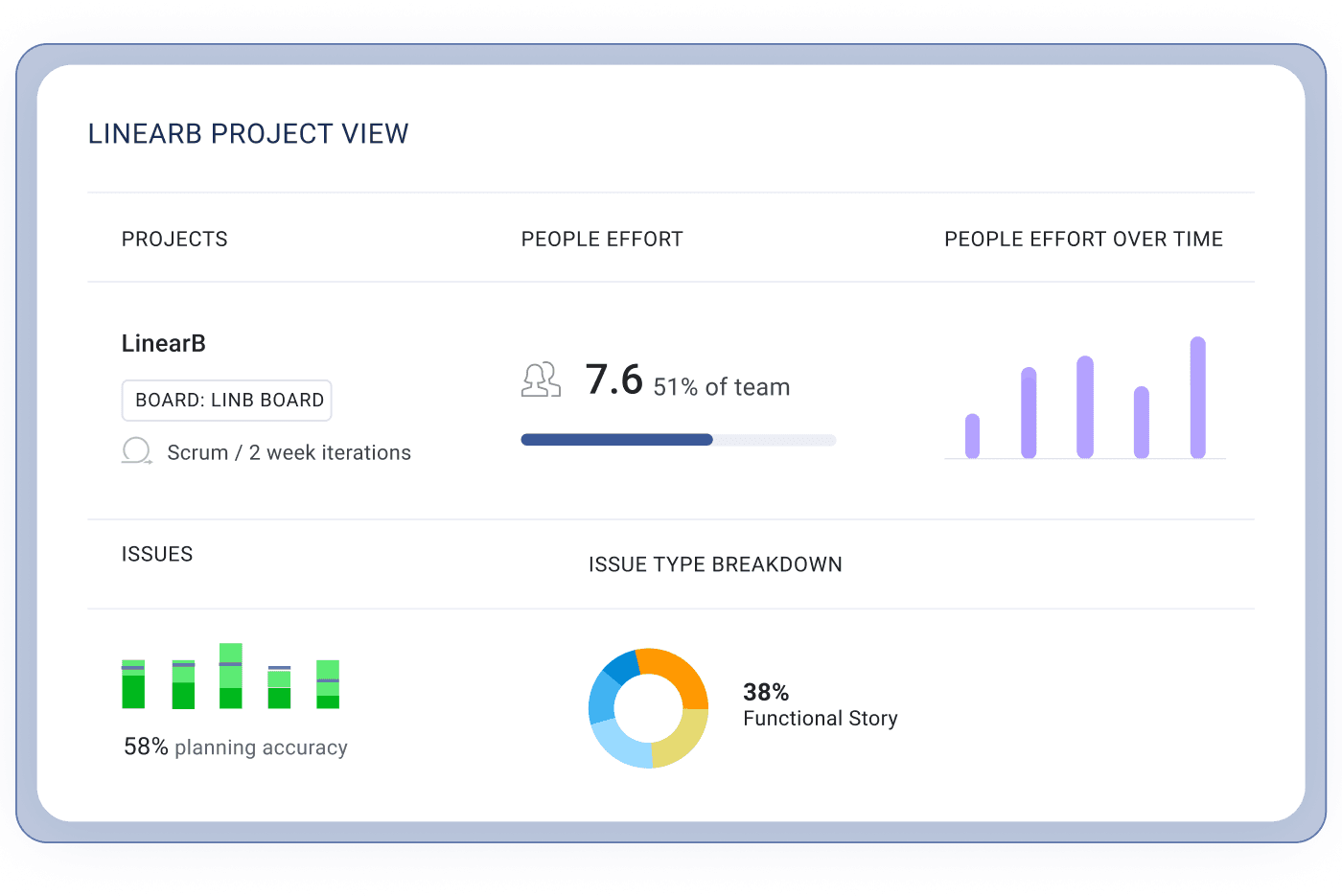Click the PEOPLE EFFORT column header
Image resolution: width=1342 pixels, height=896 pixels.
click(x=602, y=240)
